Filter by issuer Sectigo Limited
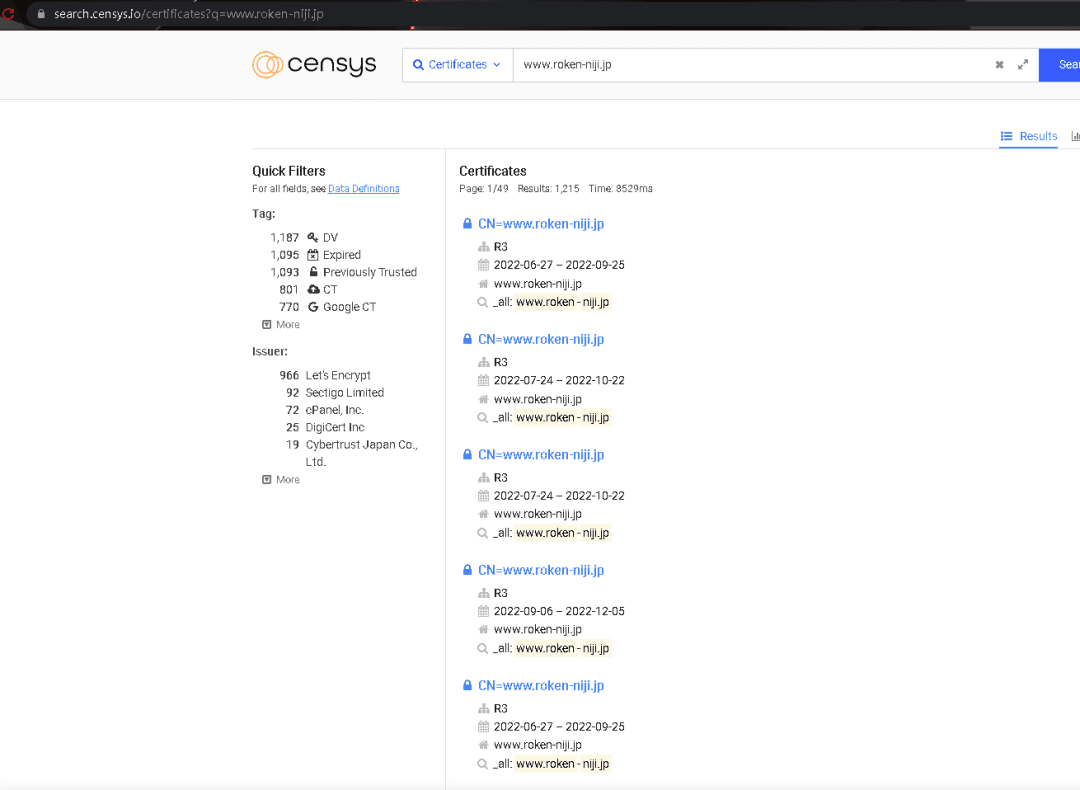Image resolution: width=1080 pixels, height=790 pixels. (x=344, y=393)
